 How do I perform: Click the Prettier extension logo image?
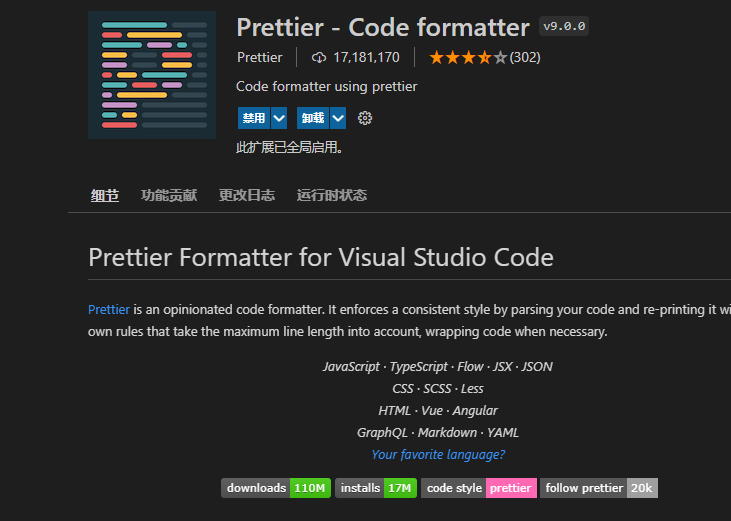point(152,75)
